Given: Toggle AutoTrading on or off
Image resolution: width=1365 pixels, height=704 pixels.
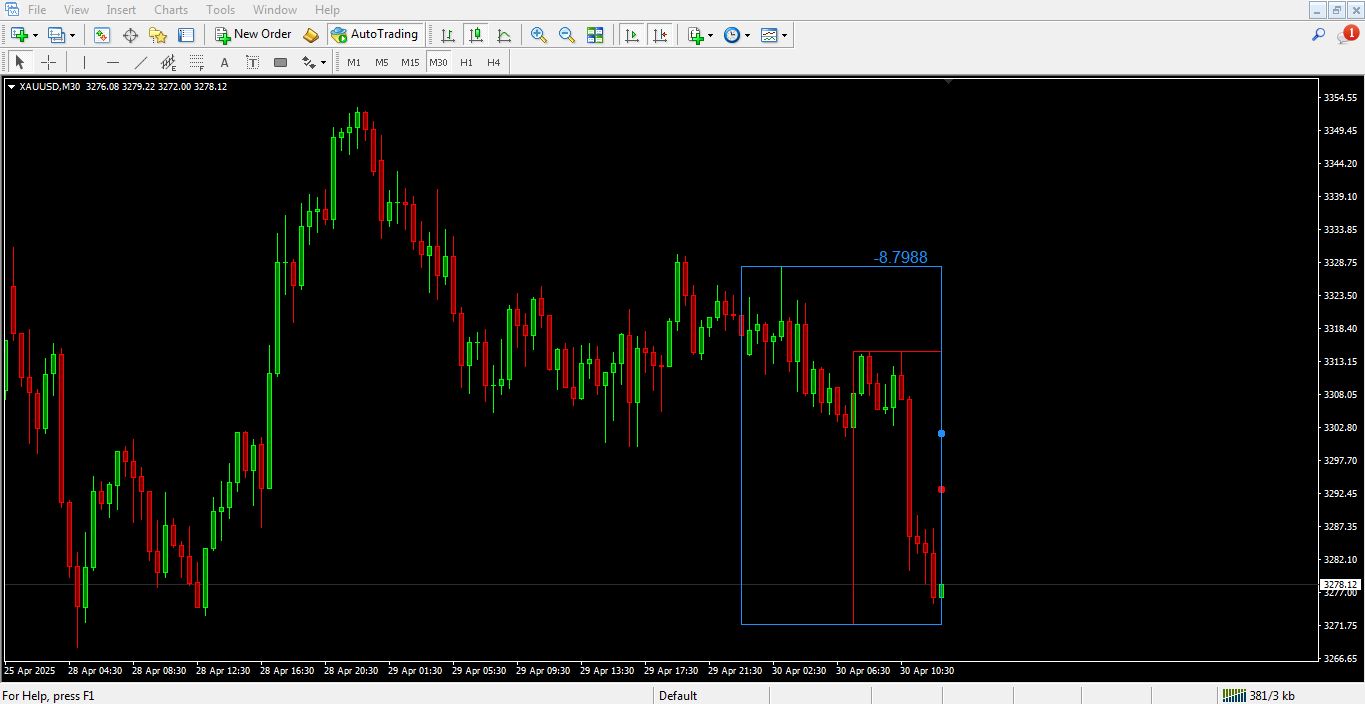Looking at the screenshot, I should [x=375, y=34].
